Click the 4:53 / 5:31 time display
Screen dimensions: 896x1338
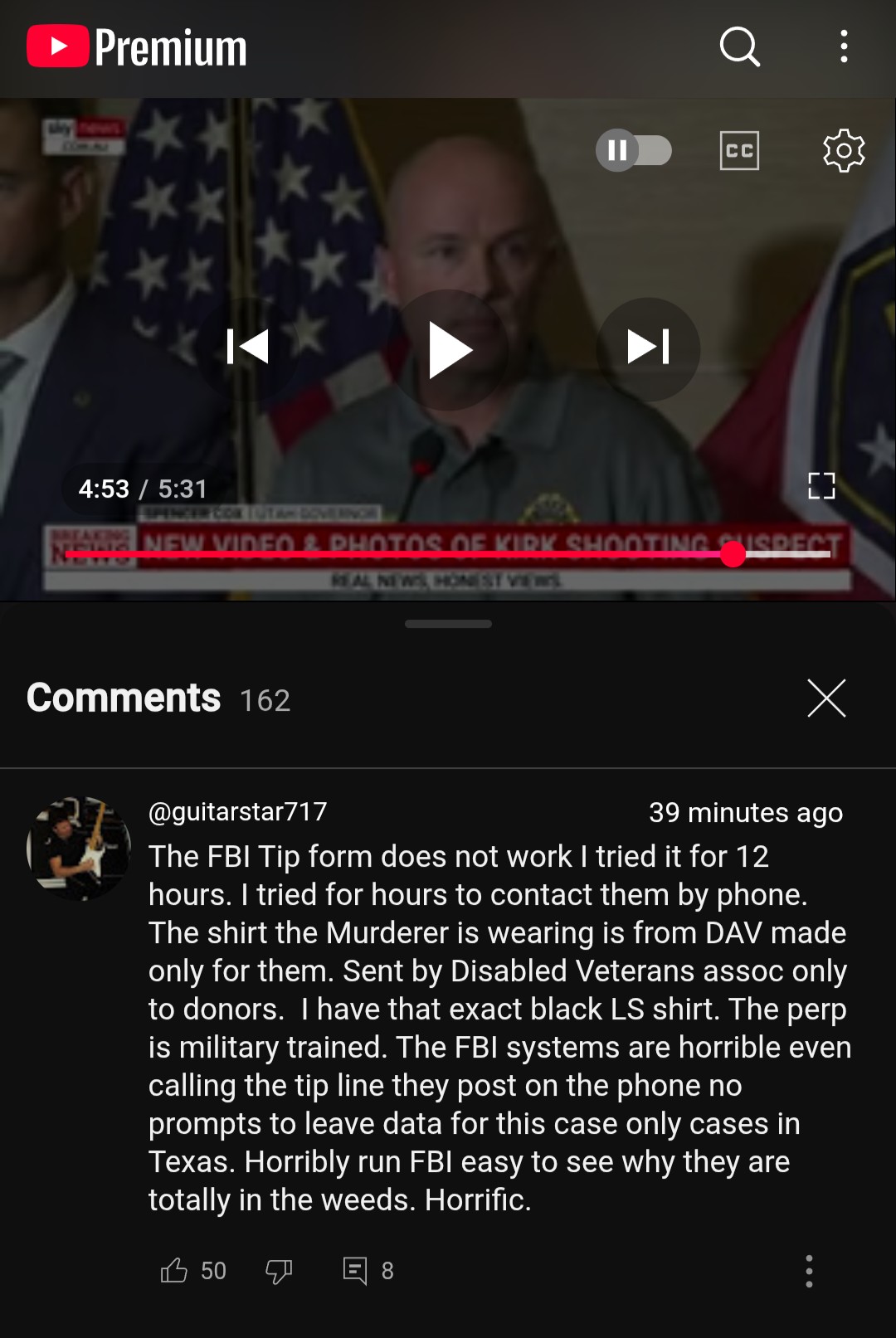coord(143,489)
